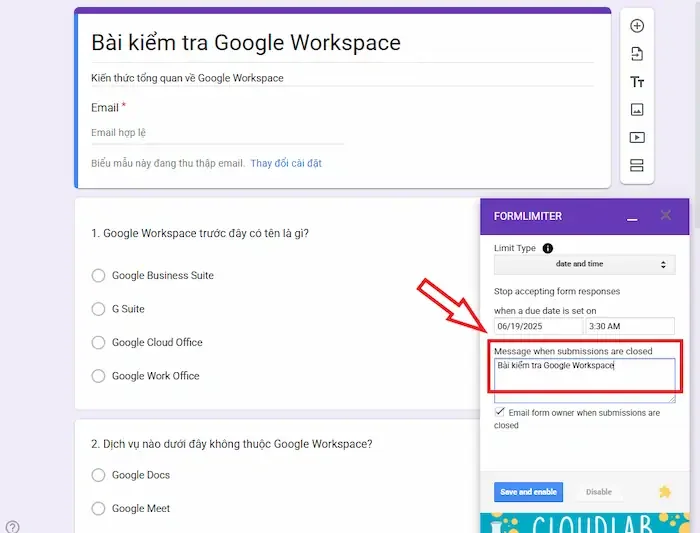Screen dimensions: 700x533
Task: Open Thay đổi cài đặt link
Action: coord(286,163)
